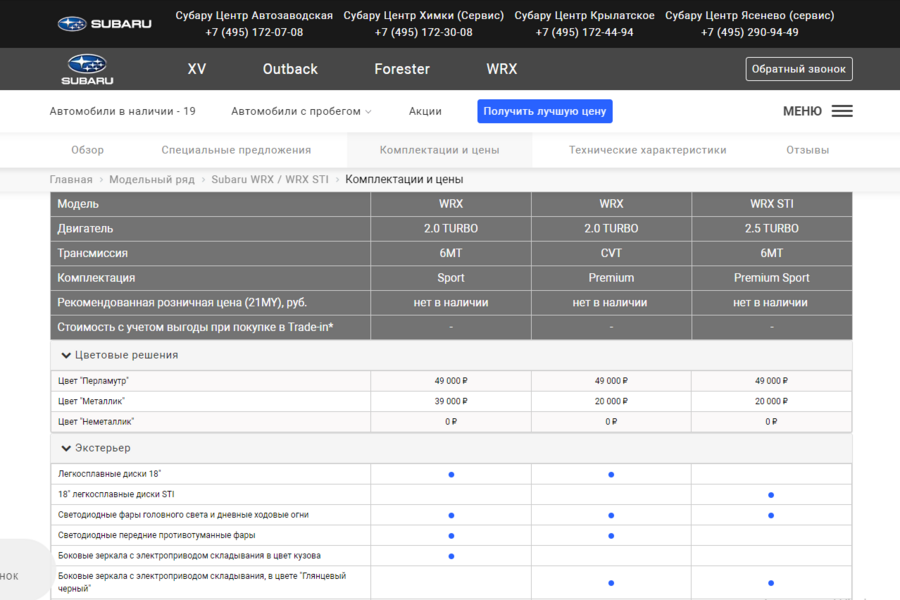Go to Модельный ряд in breadcrumbs
The height and width of the screenshot is (600, 900).
click(152, 179)
